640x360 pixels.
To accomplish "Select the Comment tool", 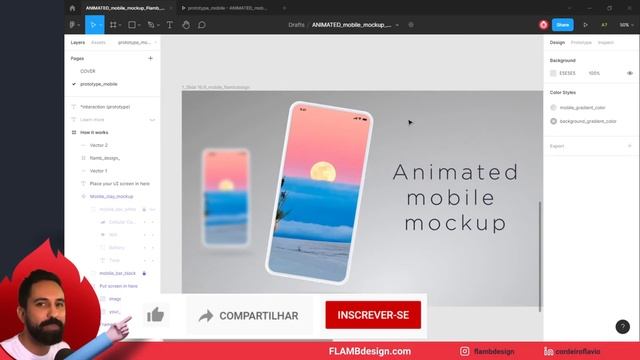I will (x=202, y=25).
